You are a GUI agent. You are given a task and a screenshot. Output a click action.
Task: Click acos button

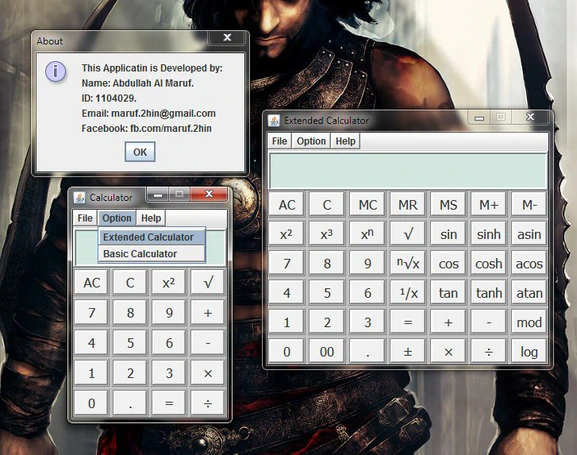[x=529, y=263]
